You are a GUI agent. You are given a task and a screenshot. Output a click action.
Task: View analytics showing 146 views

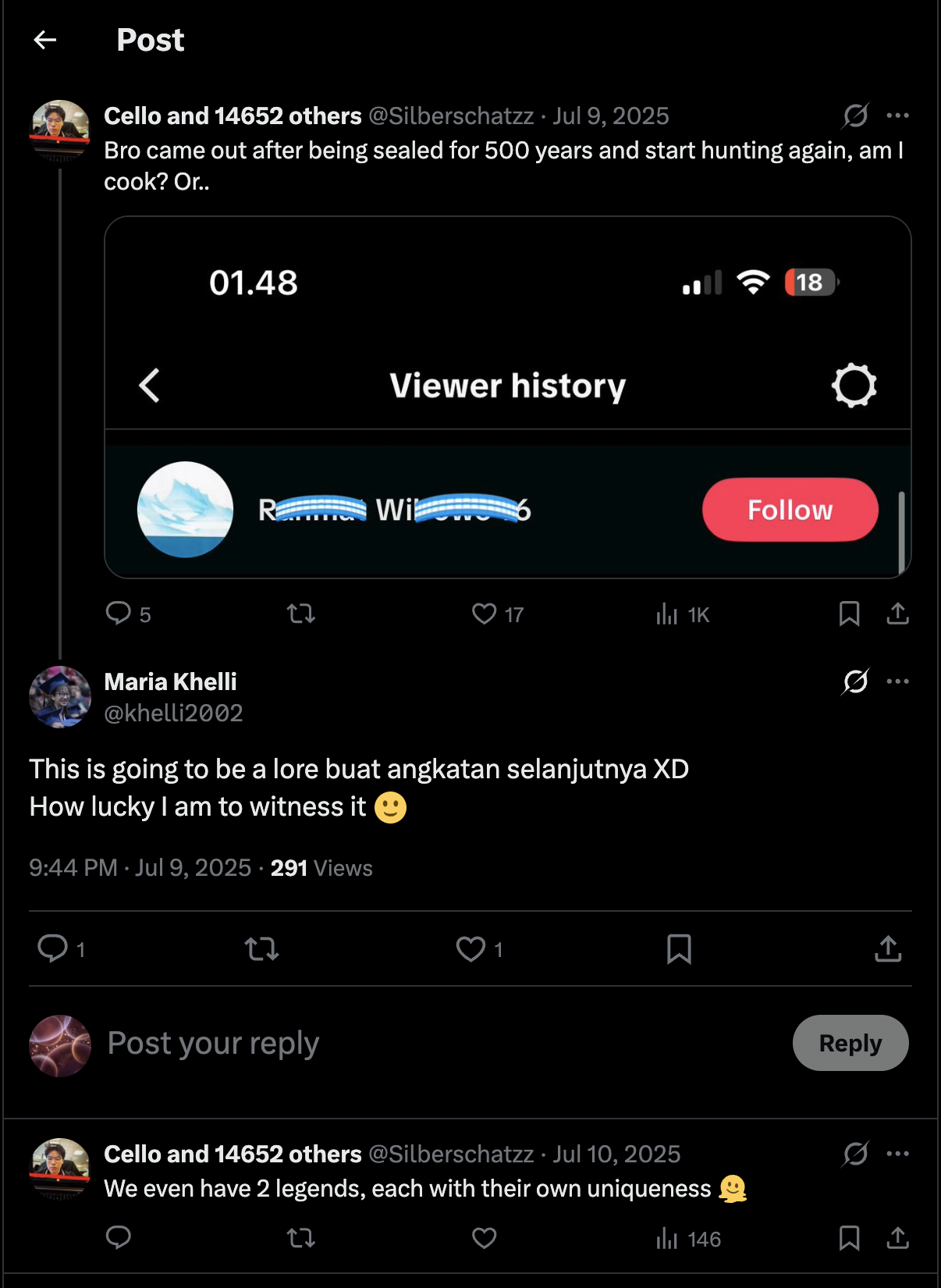[688, 1239]
